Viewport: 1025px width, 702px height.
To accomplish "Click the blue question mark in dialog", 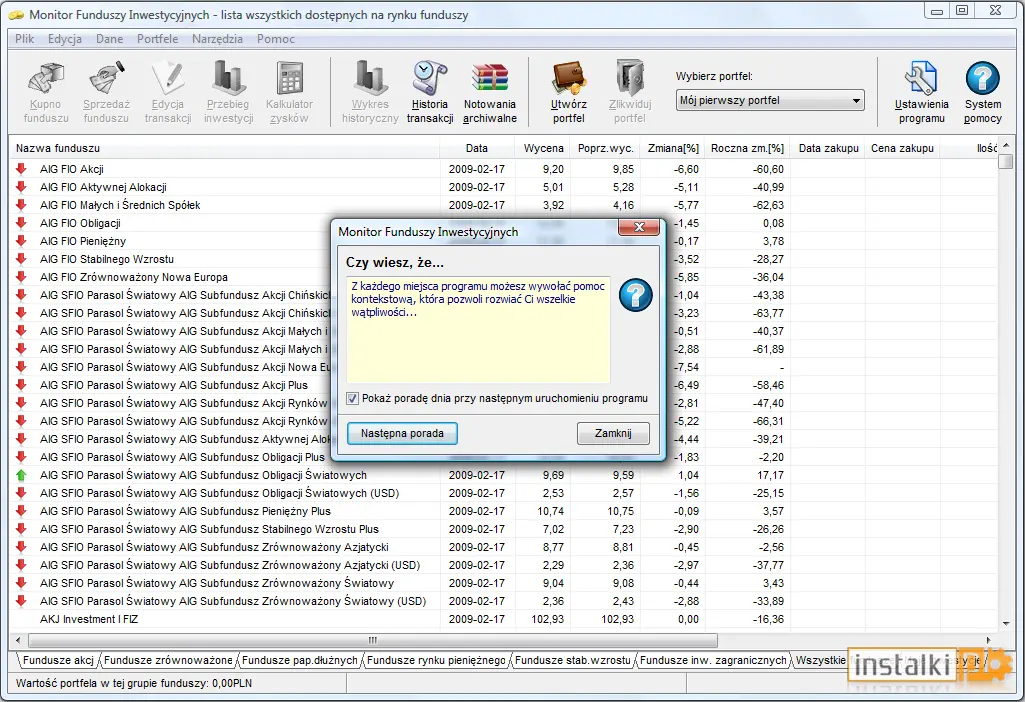I will click(635, 295).
